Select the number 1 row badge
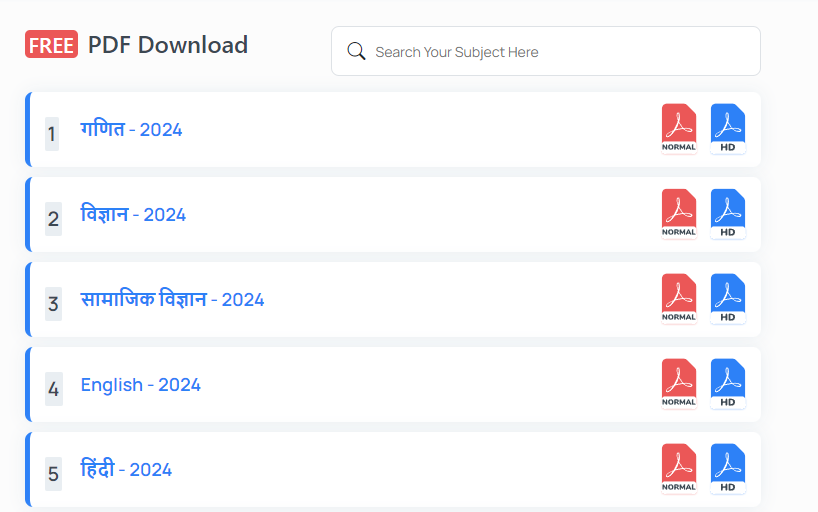The height and width of the screenshot is (512, 818). [x=53, y=133]
